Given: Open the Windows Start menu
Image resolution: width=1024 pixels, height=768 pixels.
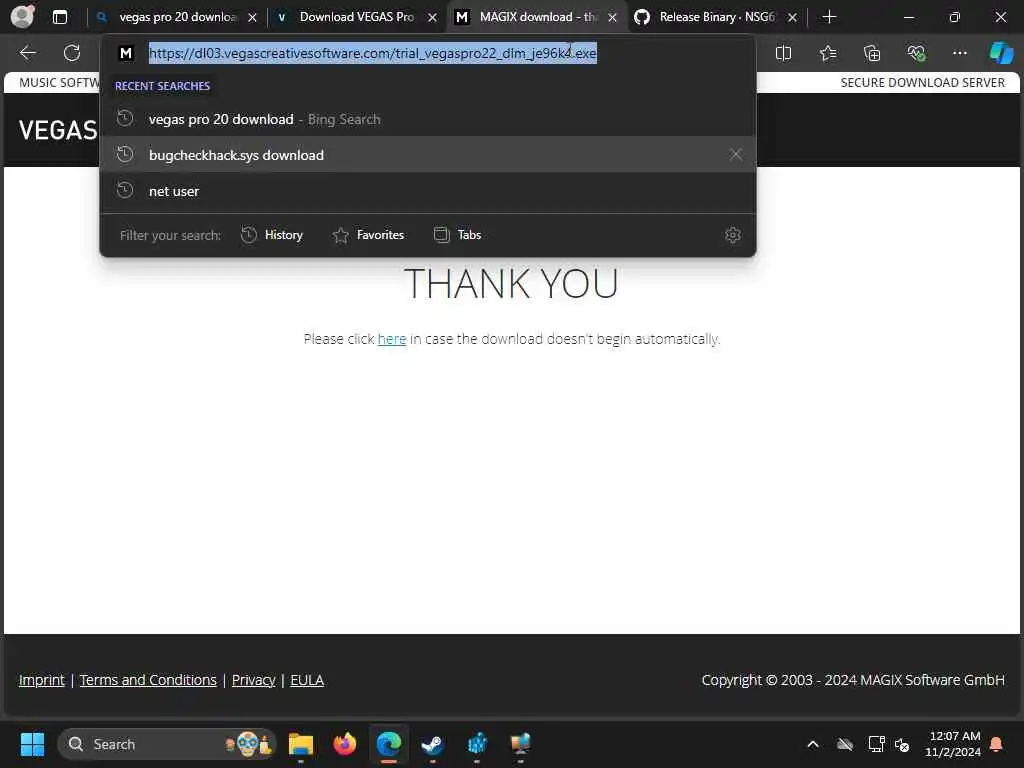Looking at the screenshot, I should click(32, 744).
